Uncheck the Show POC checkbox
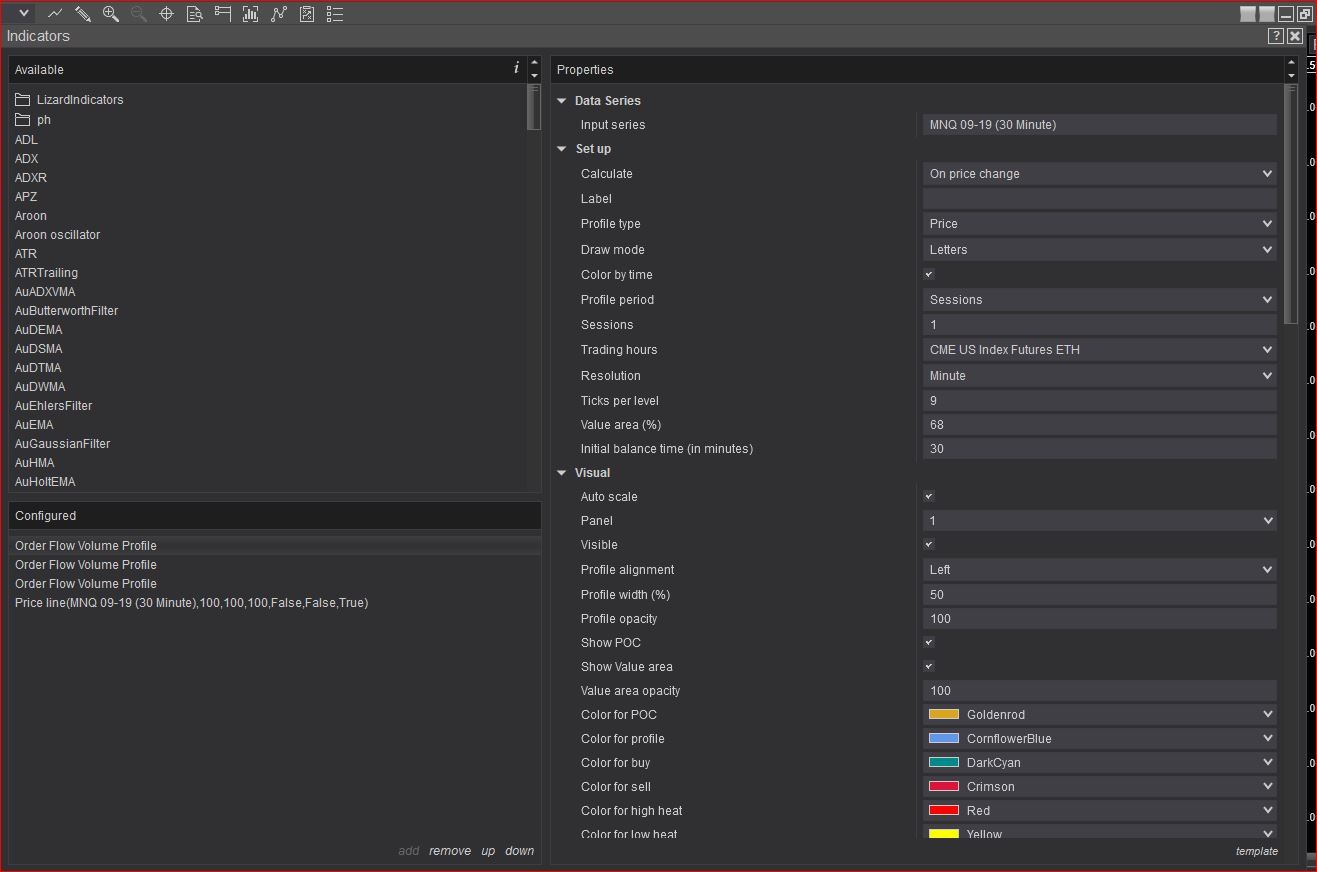The image size is (1317, 872). pos(929,642)
